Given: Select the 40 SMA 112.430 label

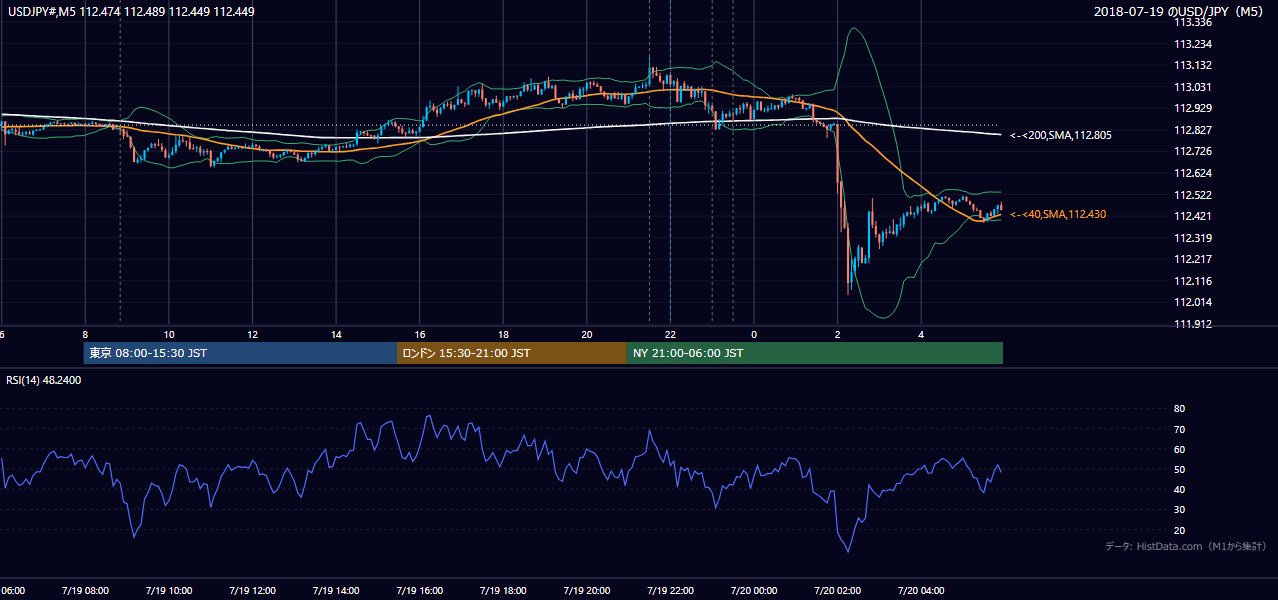Looking at the screenshot, I should [1058, 214].
